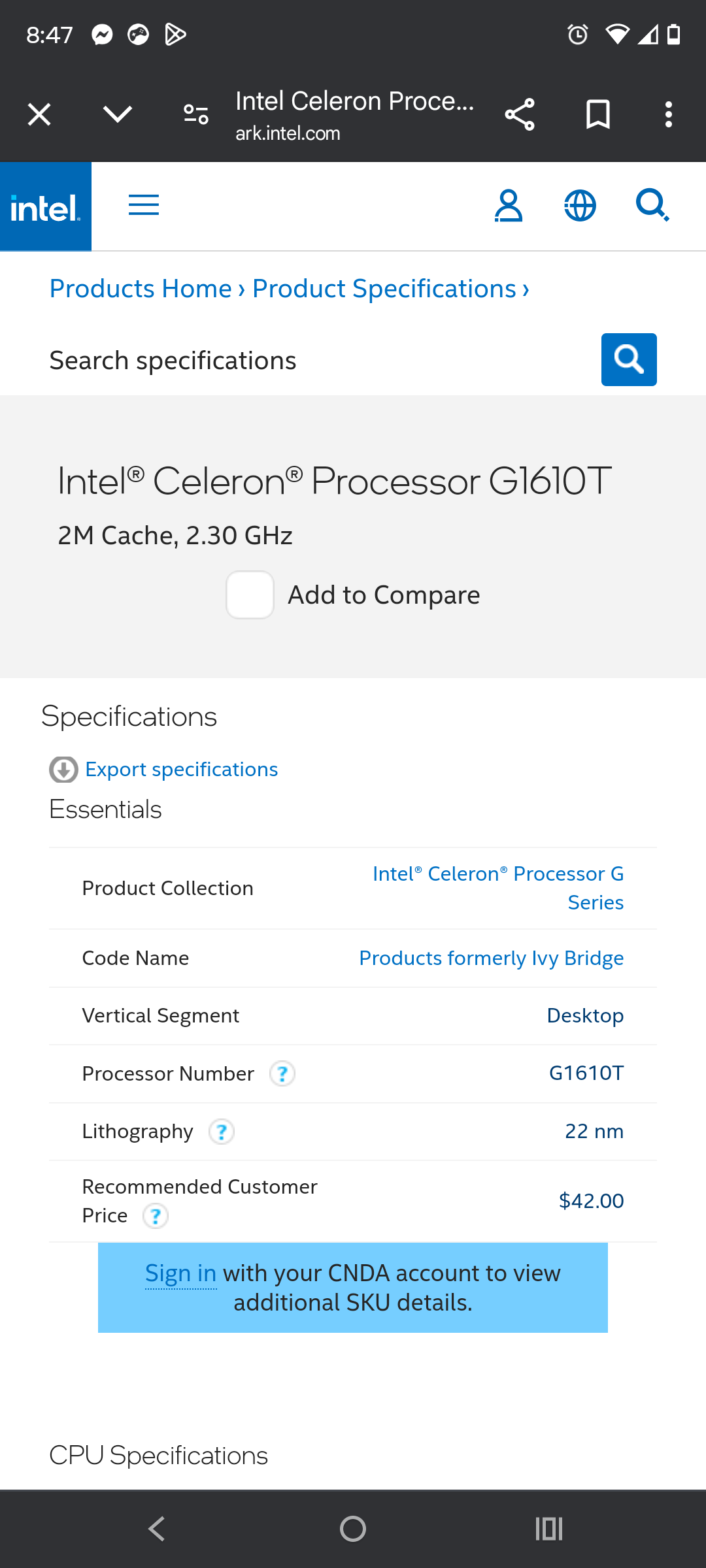
Task: Open the globe language selector
Action: 580,206
